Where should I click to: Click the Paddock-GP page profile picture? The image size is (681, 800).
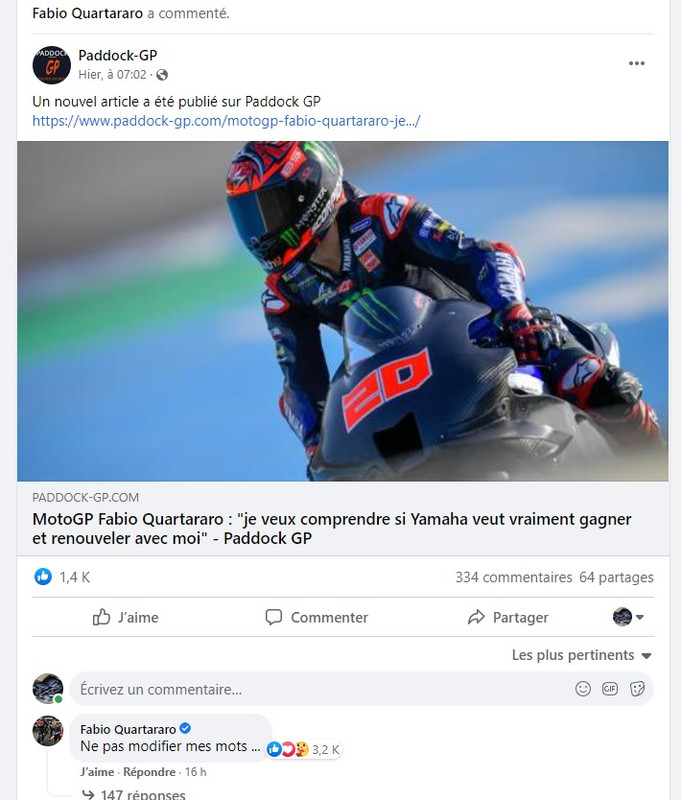click(x=52, y=65)
